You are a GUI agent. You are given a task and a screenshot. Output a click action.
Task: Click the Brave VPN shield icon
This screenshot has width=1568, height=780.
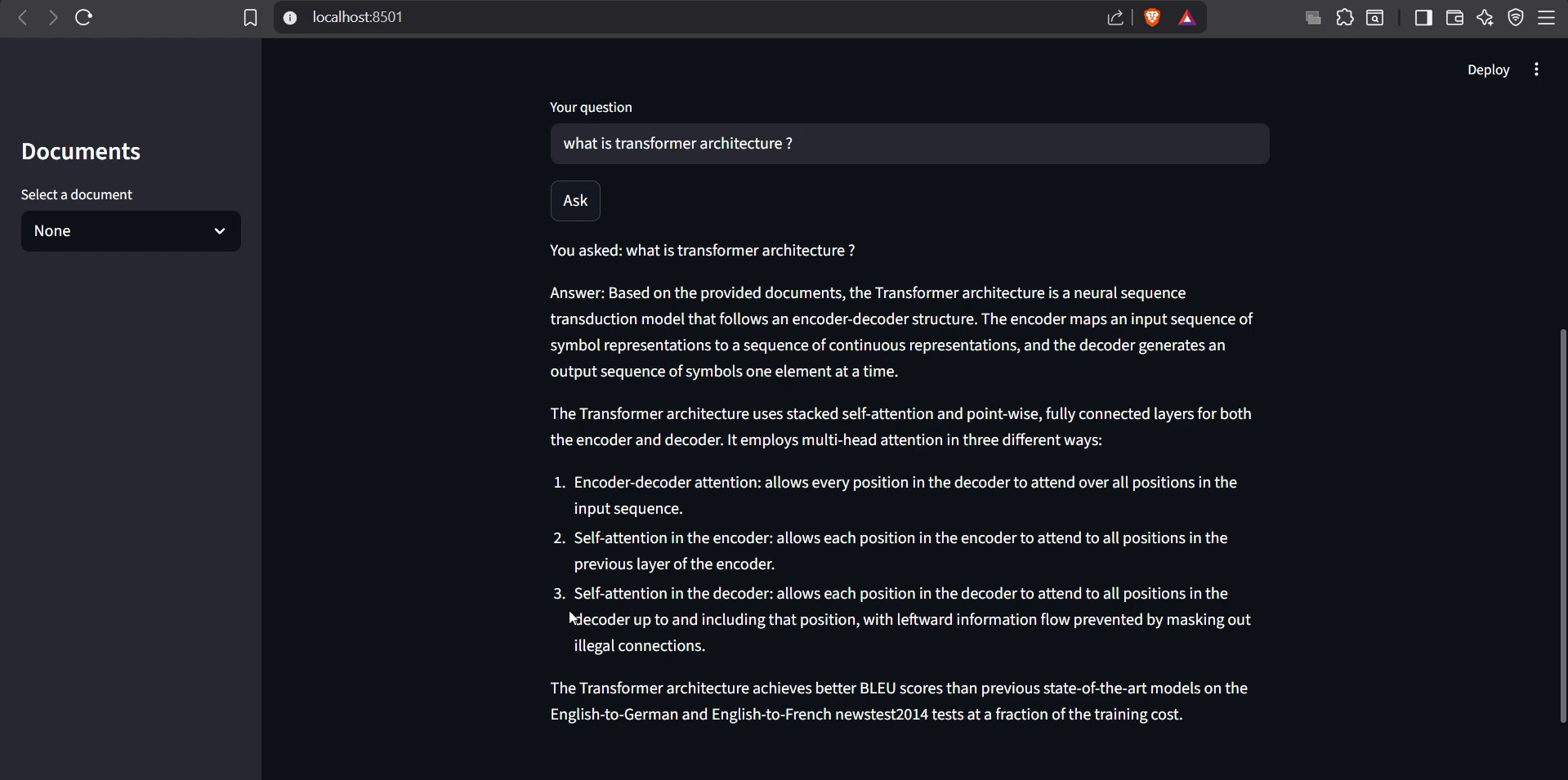point(1516,17)
